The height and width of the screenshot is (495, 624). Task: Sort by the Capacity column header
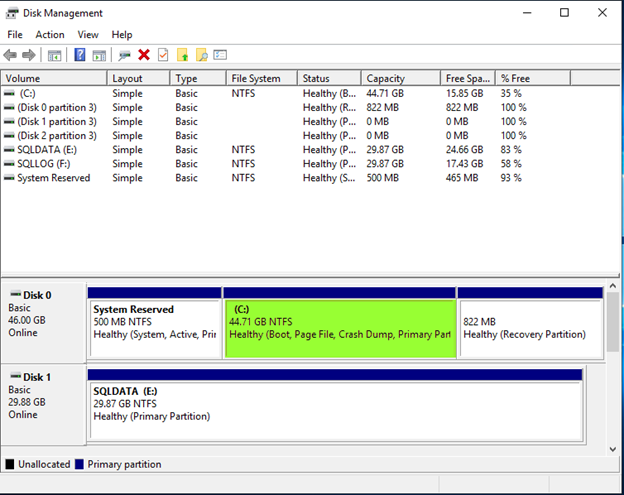coord(401,78)
